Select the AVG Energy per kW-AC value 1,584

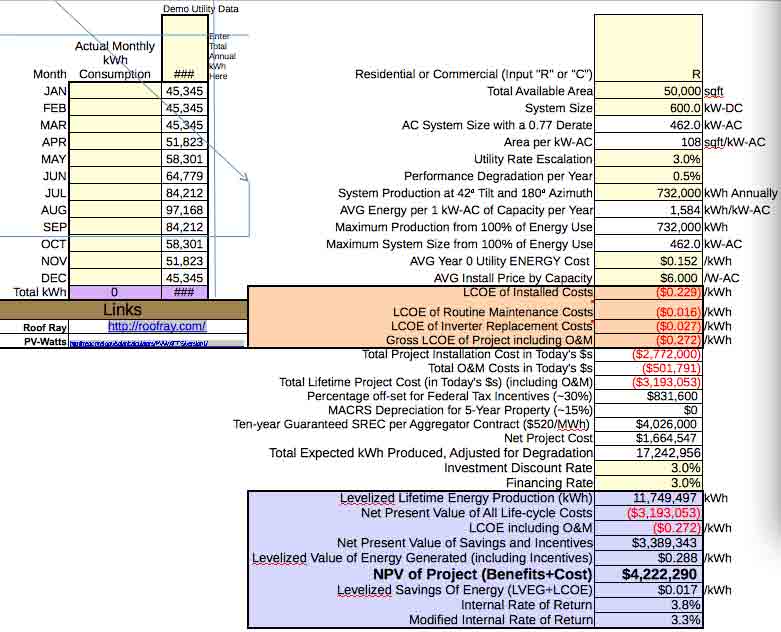coord(648,210)
